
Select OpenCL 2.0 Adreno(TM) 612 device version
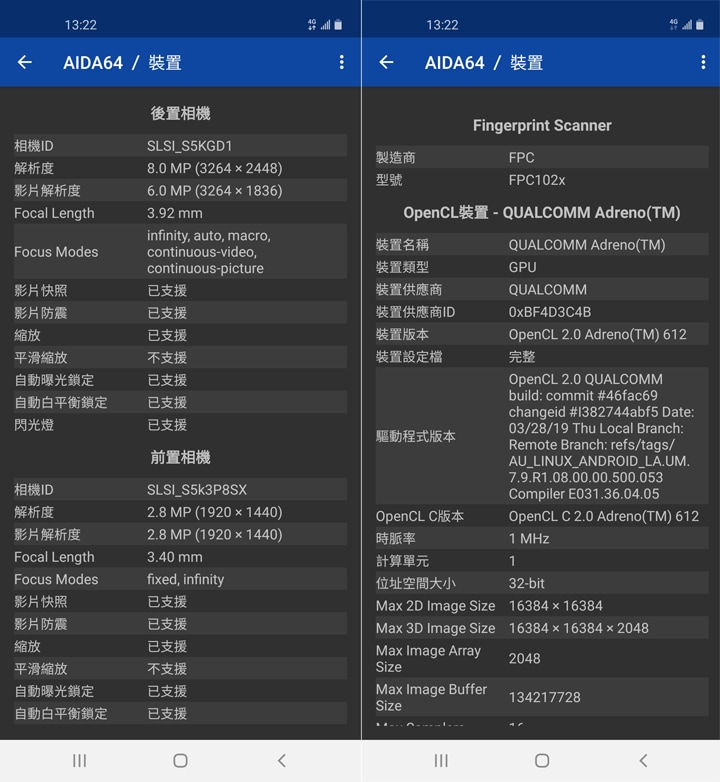point(597,335)
